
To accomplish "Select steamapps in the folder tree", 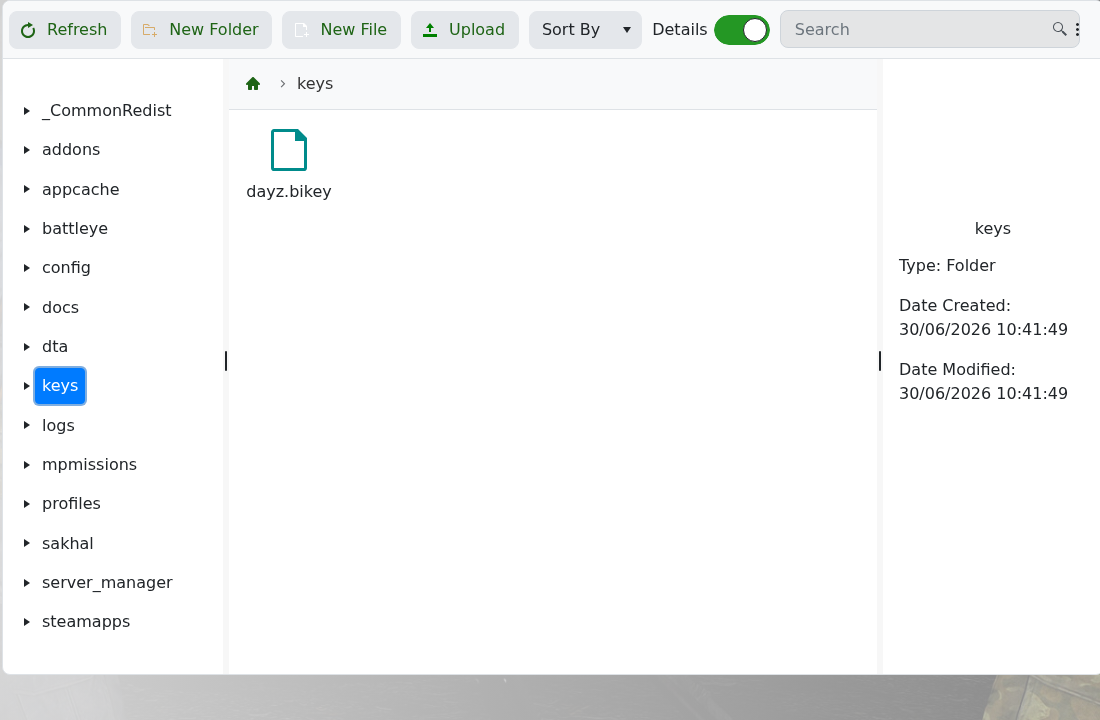I will coord(86,622).
